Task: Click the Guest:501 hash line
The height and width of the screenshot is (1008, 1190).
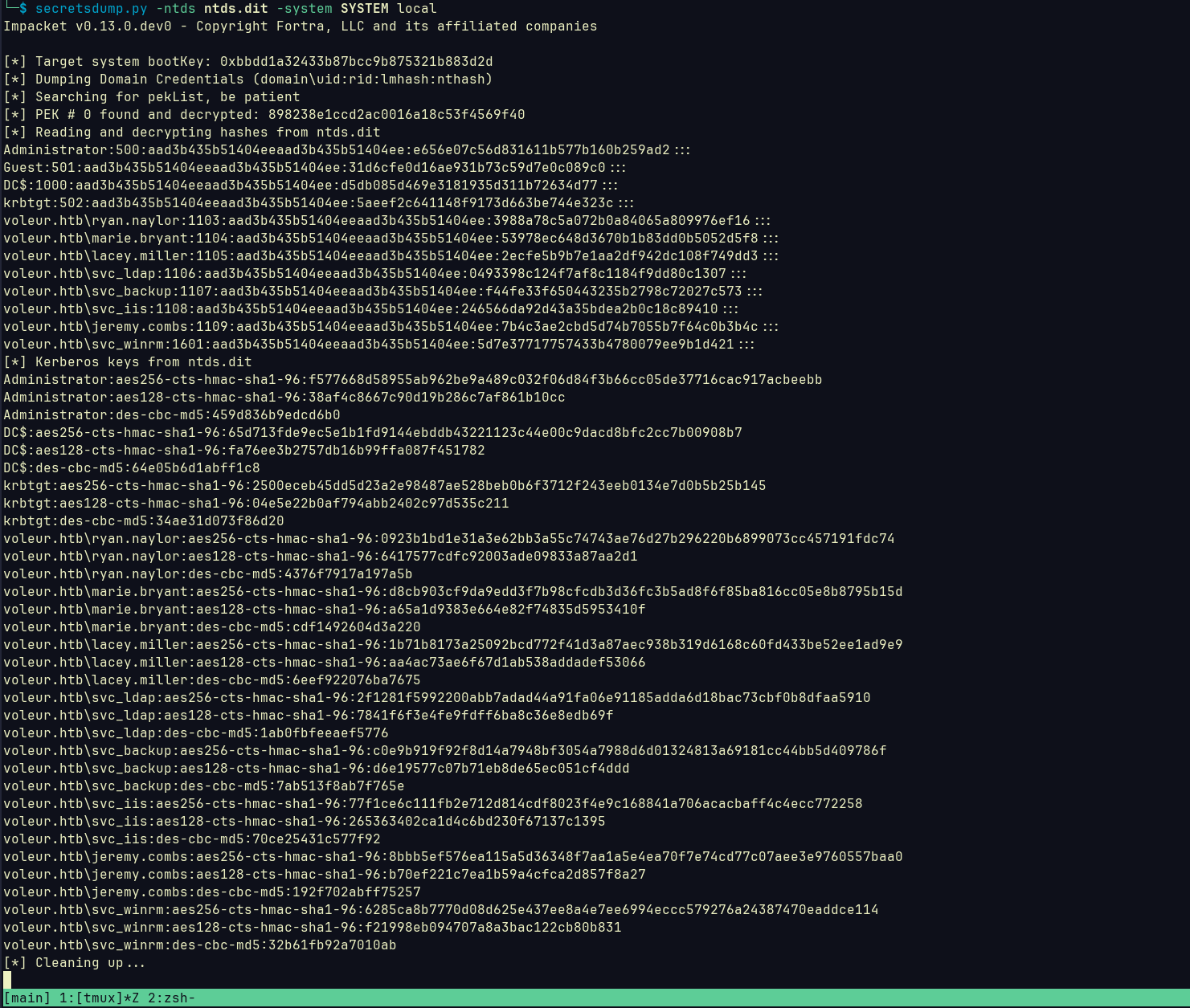Action: (315, 168)
